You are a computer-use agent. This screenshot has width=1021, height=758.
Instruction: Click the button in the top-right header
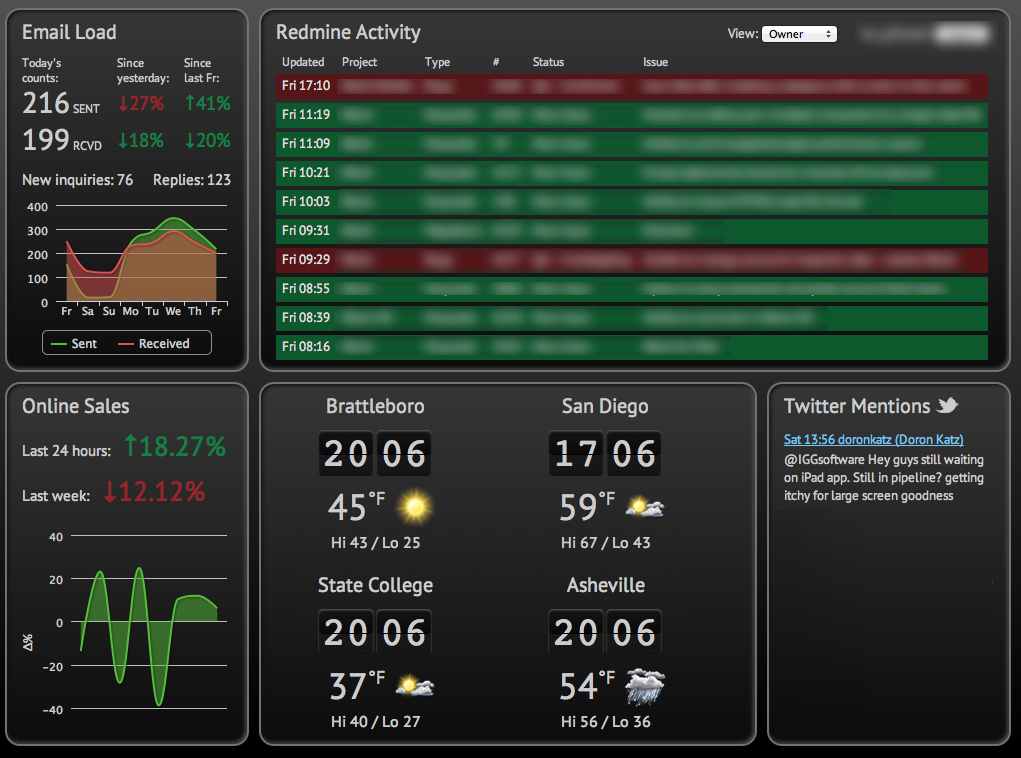(x=960, y=33)
